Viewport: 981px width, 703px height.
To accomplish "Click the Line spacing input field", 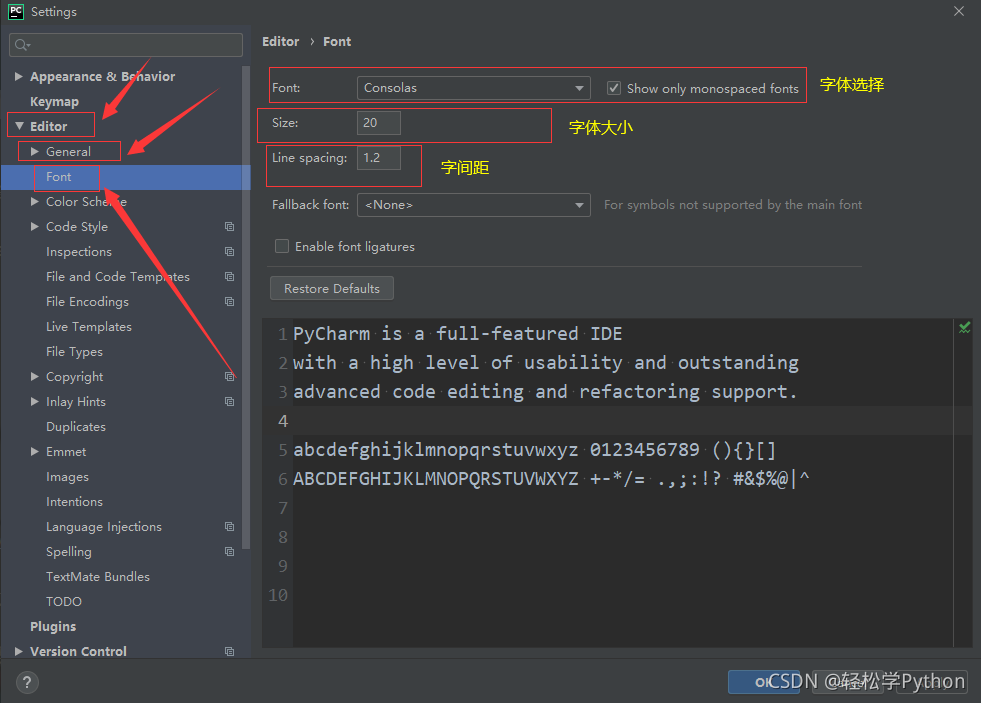I will [379, 158].
